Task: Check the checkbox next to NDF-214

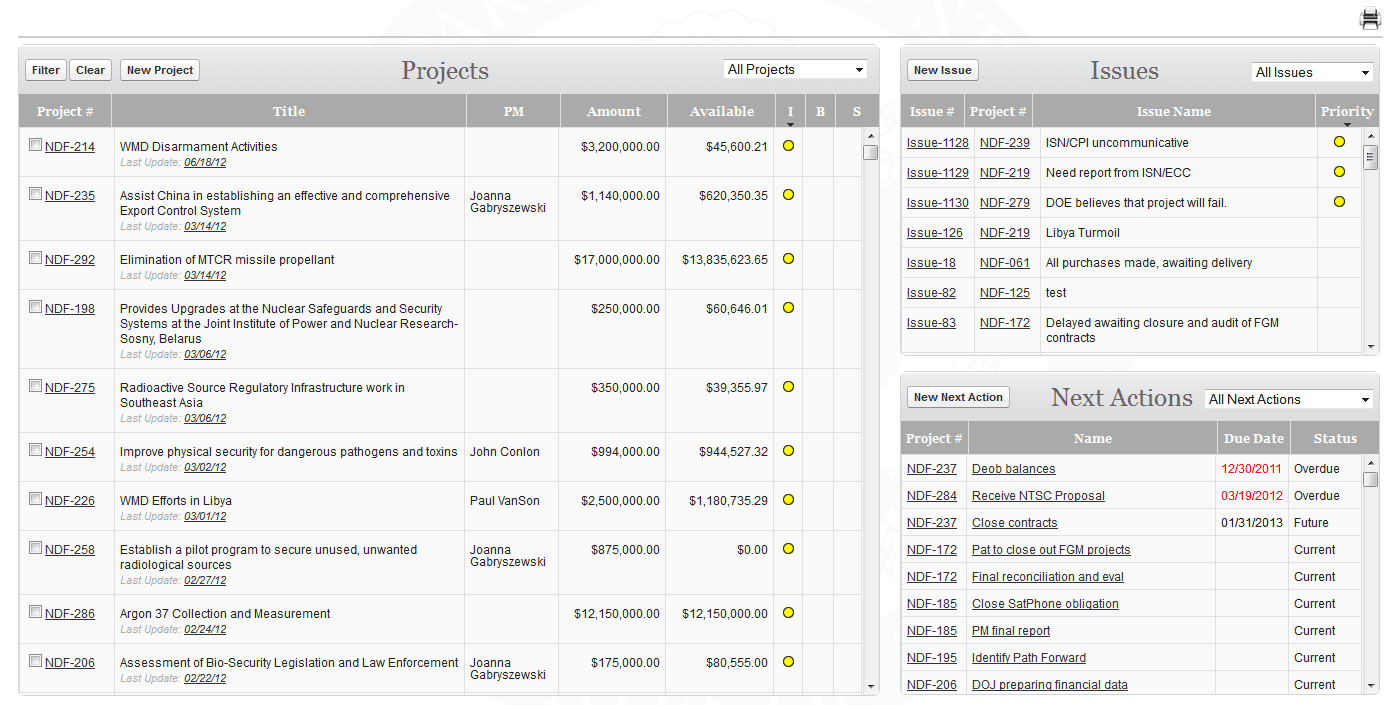Action: [x=35, y=144]
